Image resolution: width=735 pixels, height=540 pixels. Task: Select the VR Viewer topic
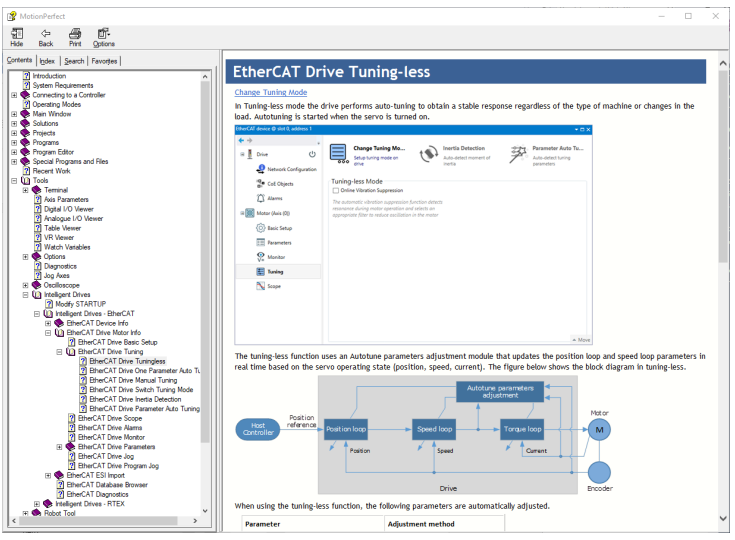59,238
